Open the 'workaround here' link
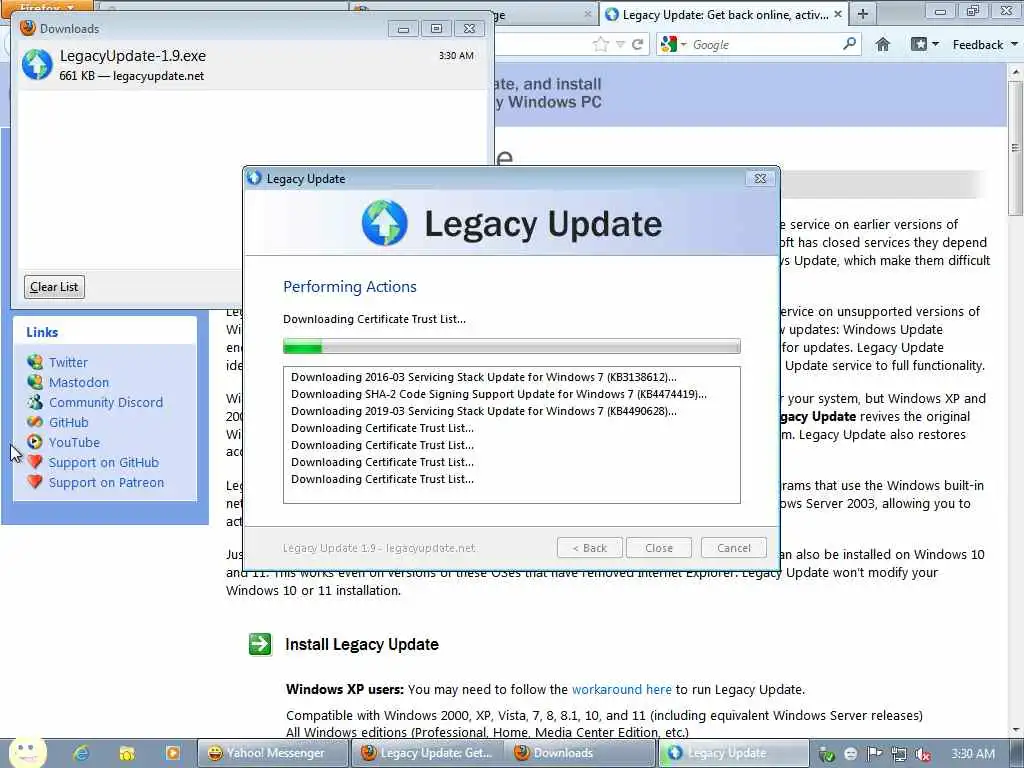1024x768 pixels. 622,689
